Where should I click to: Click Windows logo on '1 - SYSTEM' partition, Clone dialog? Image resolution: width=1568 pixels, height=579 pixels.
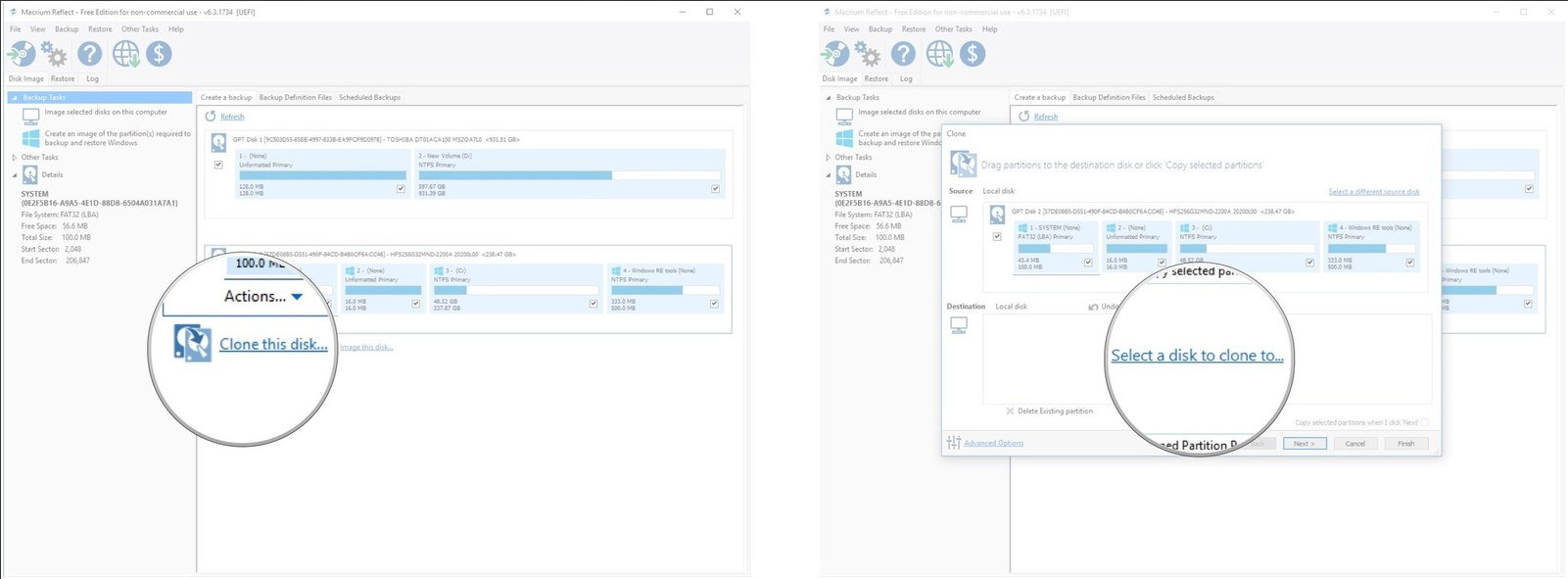(x=1022, y=227)
